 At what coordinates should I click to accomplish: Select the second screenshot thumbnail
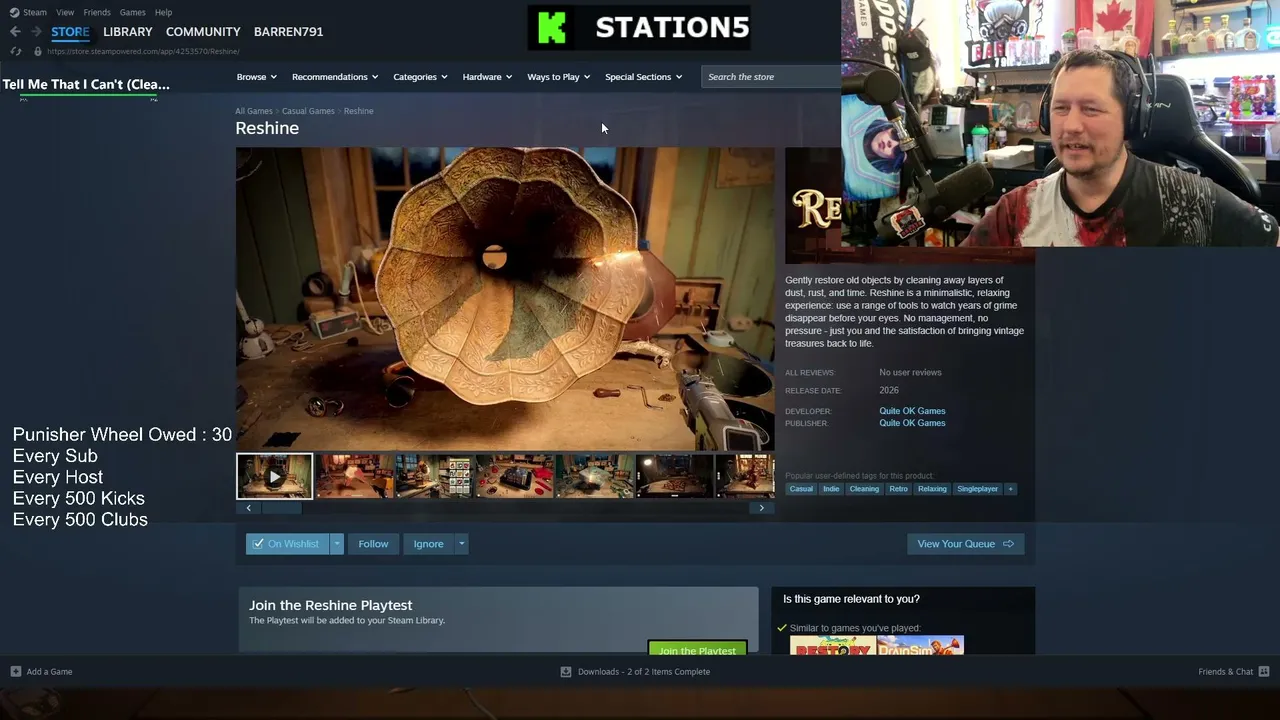(355, 476)
